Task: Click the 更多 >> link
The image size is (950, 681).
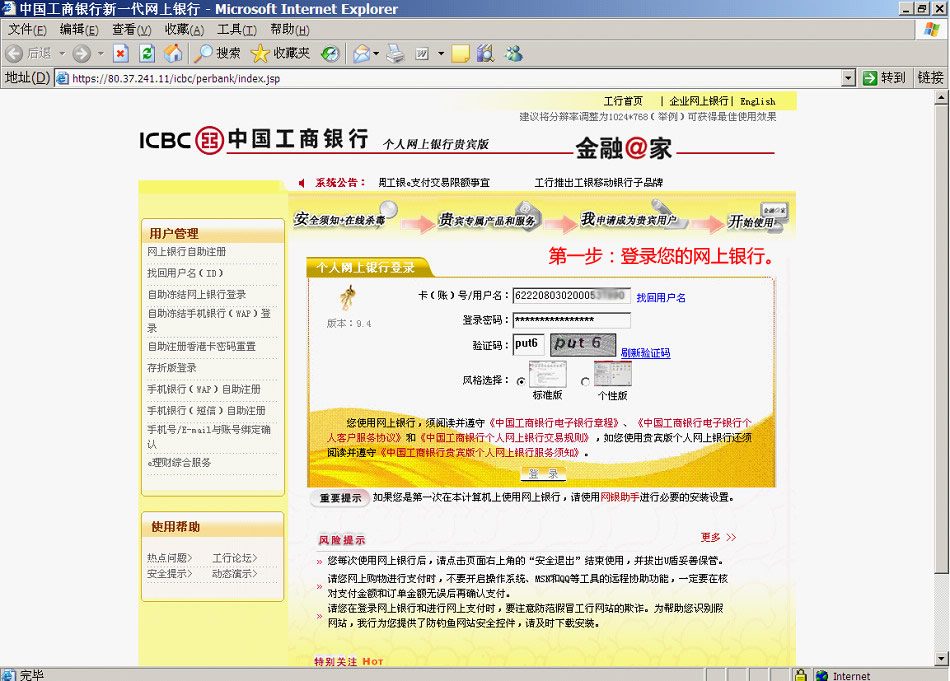Action: point(718,537)
